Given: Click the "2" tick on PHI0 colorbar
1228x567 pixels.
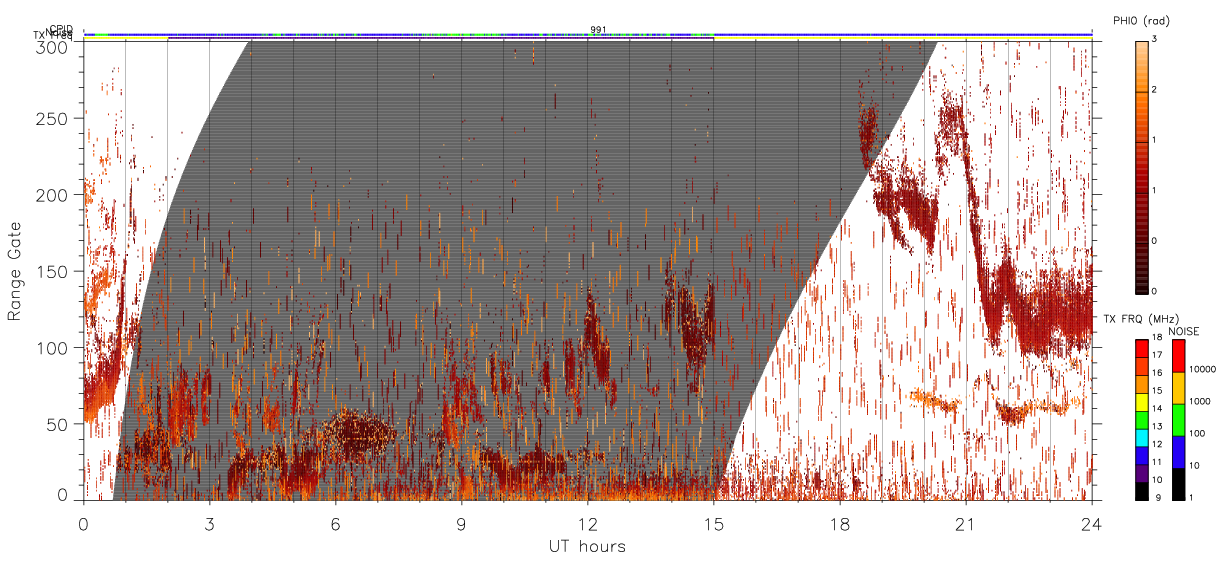Looking at the screenshot, I should click(1154, 91).
